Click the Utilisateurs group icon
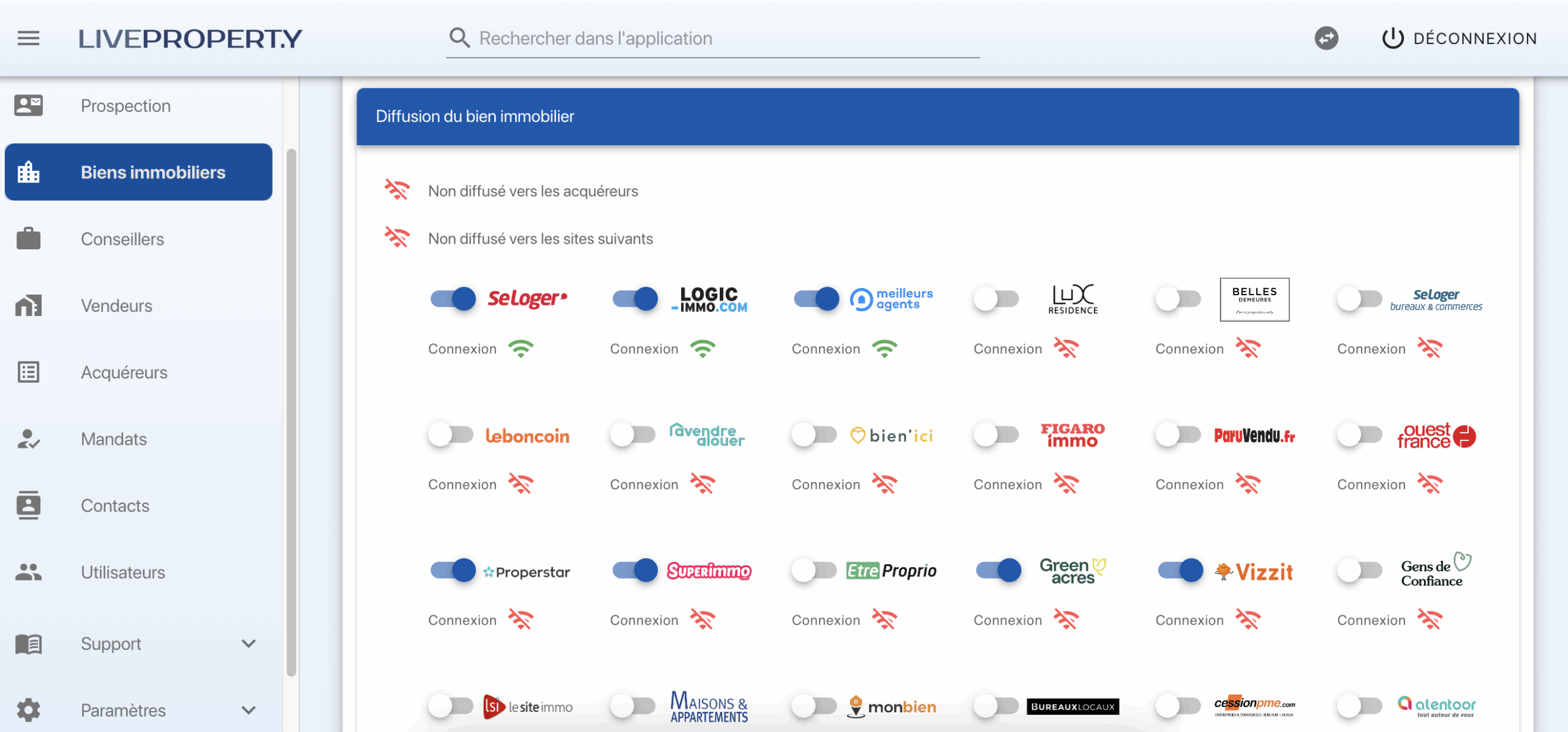The image size is (1568, 732). tap(28, 572)
